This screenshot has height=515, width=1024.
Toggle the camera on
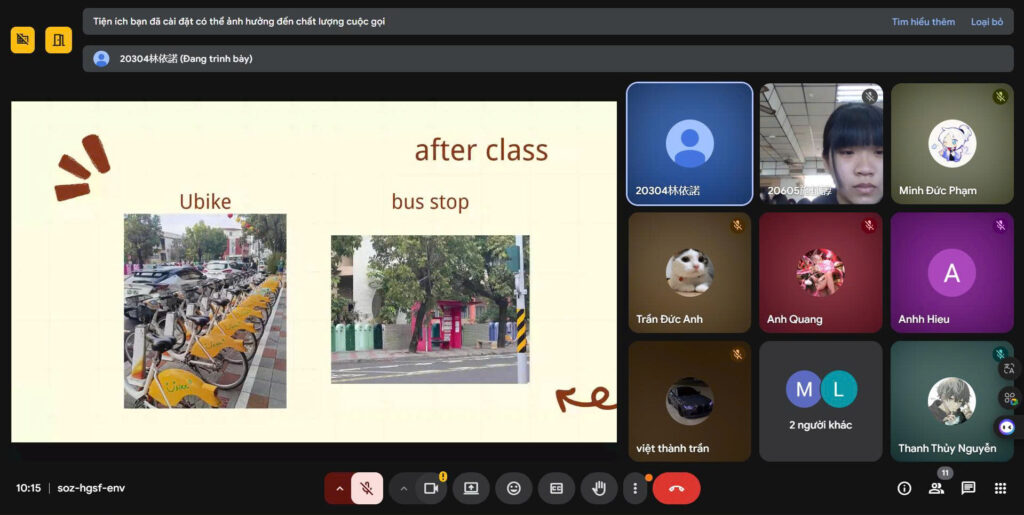[431, 488]
